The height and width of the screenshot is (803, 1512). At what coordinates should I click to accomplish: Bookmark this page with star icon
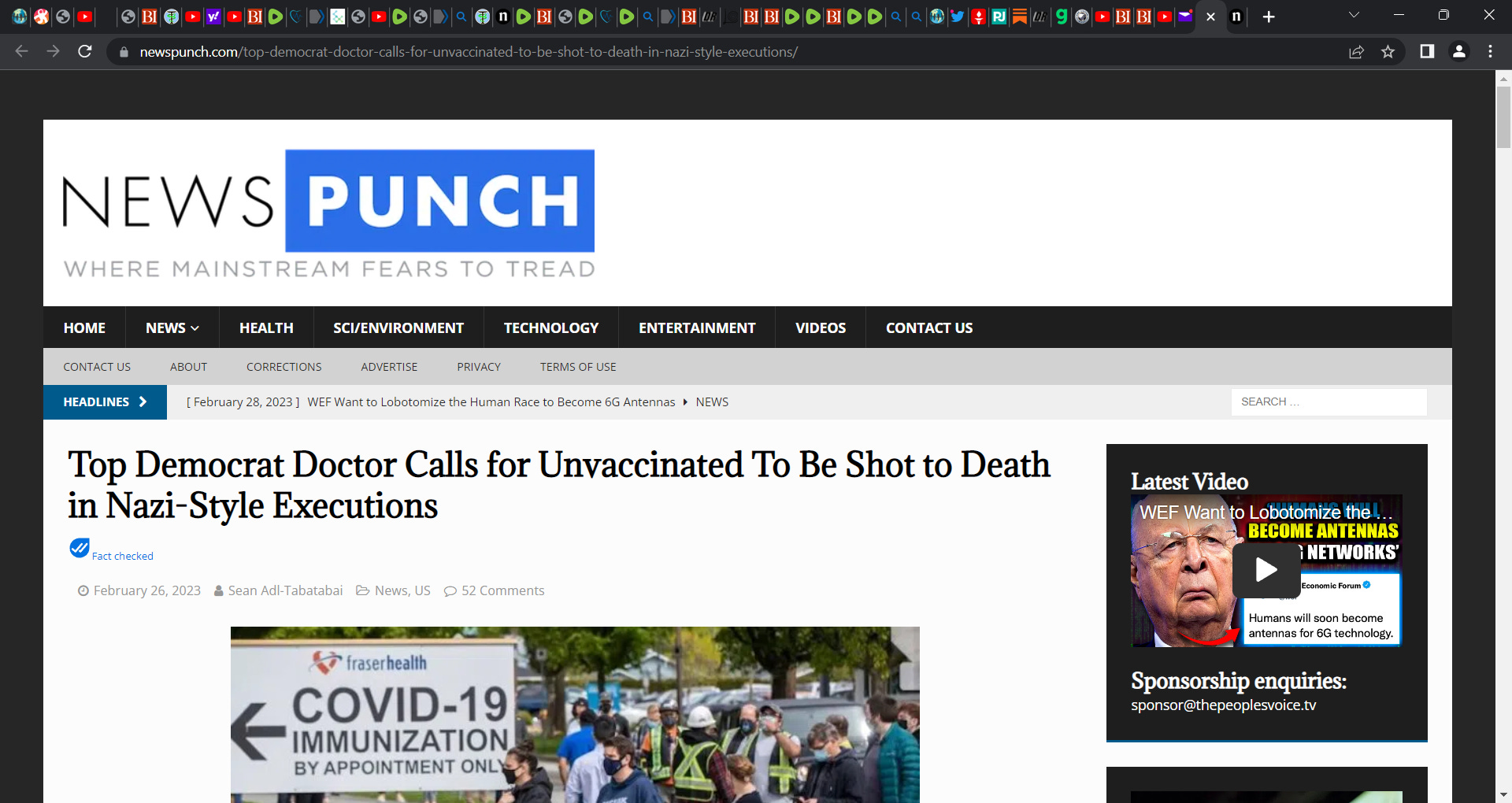[1388, 52]
